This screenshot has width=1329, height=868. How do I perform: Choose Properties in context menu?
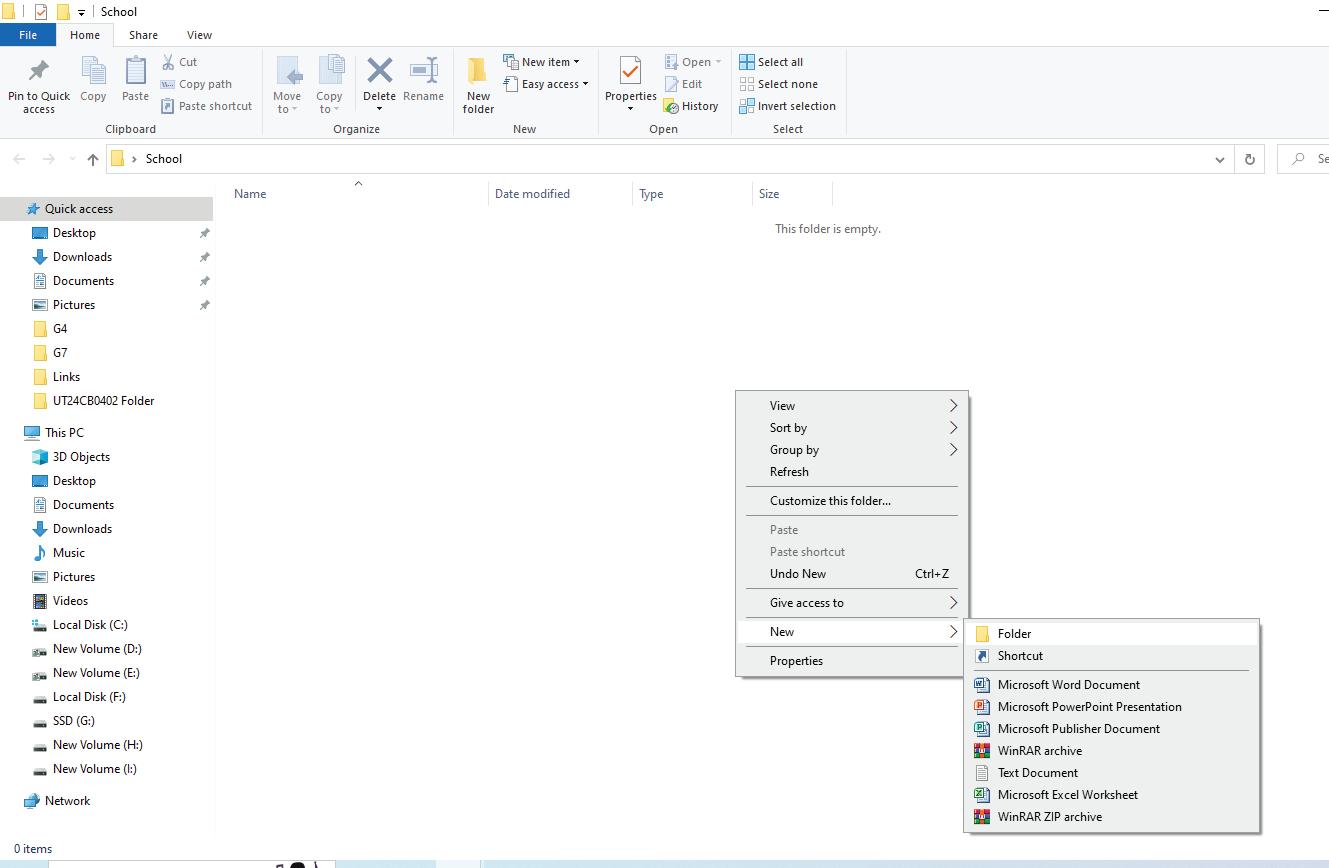click(x=852, y=661)
